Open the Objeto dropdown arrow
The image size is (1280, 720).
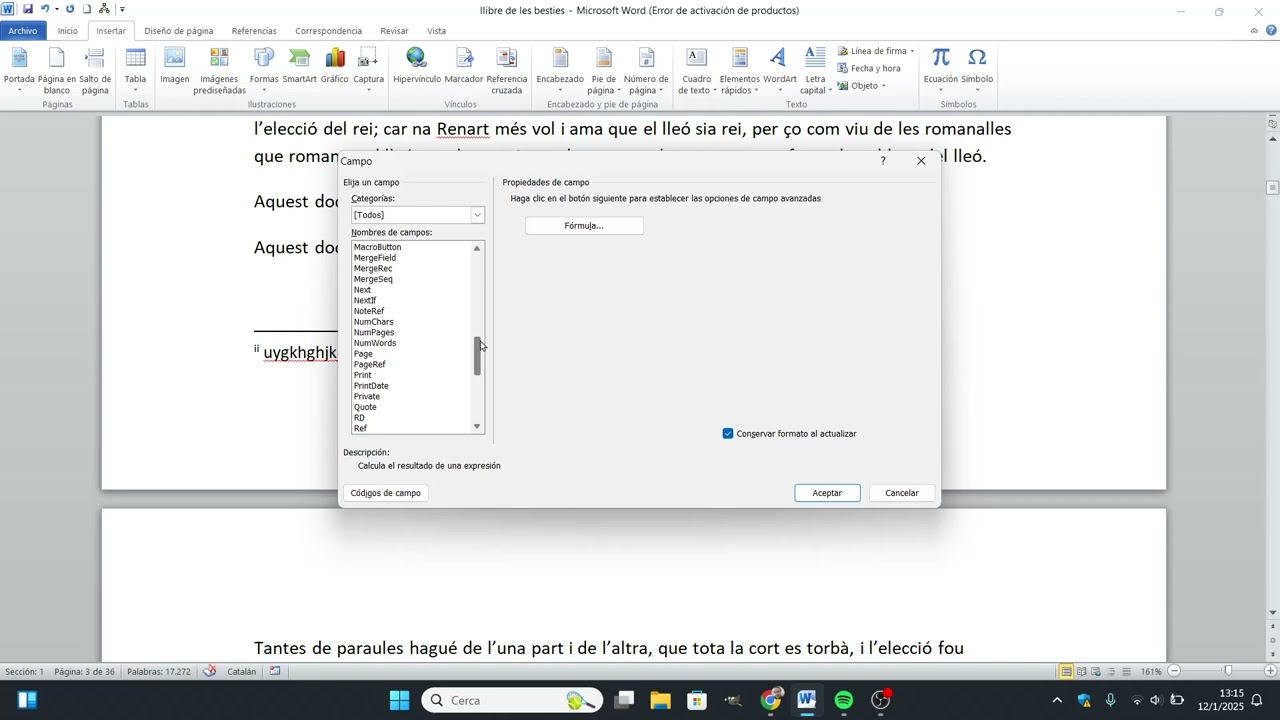pos(884,86)
